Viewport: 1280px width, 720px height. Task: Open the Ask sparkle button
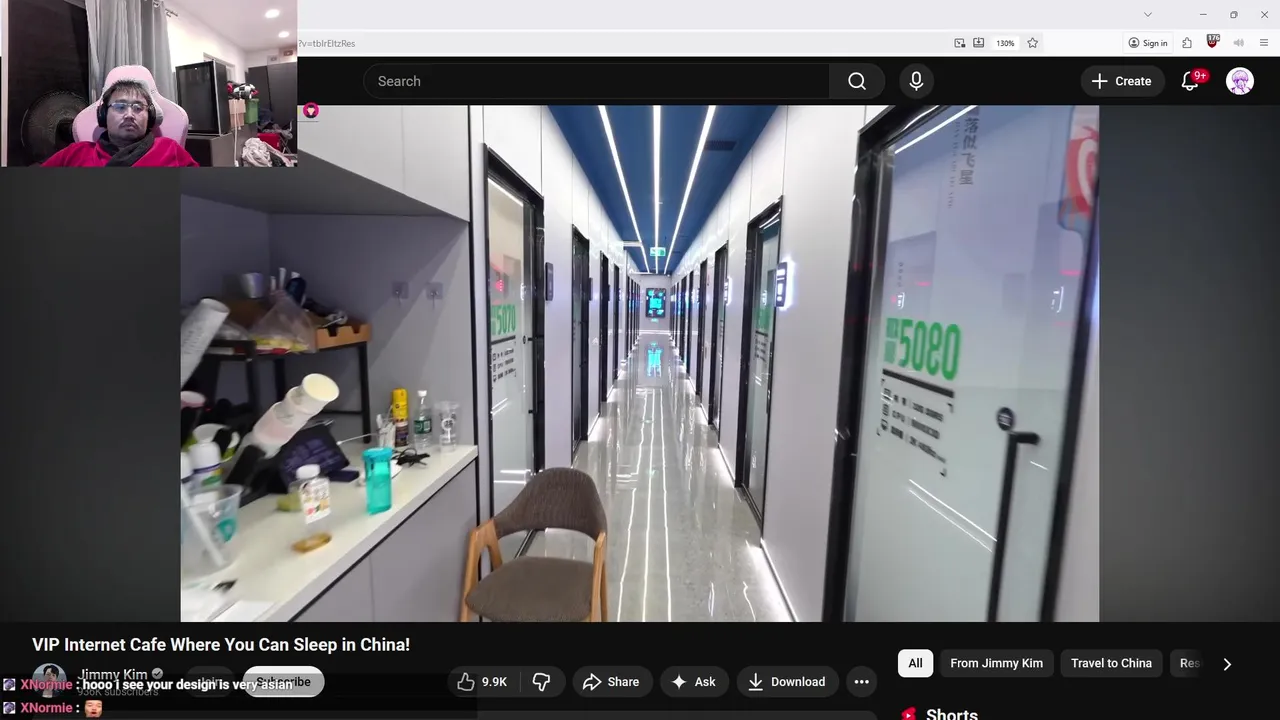[693, 682]
